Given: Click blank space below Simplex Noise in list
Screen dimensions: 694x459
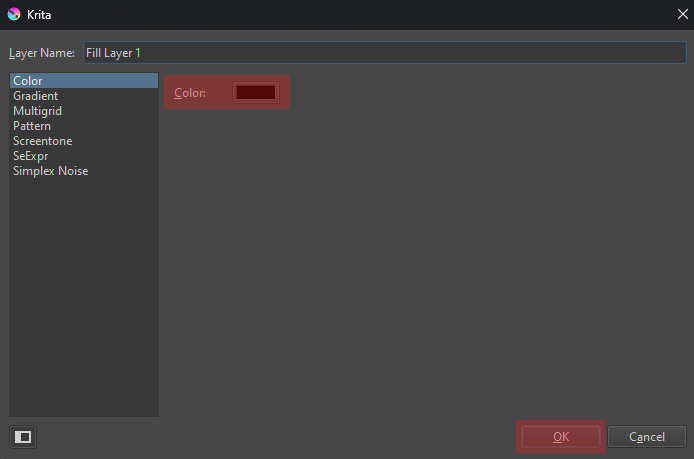Looking at the screenshot, I should click(83, 300).
